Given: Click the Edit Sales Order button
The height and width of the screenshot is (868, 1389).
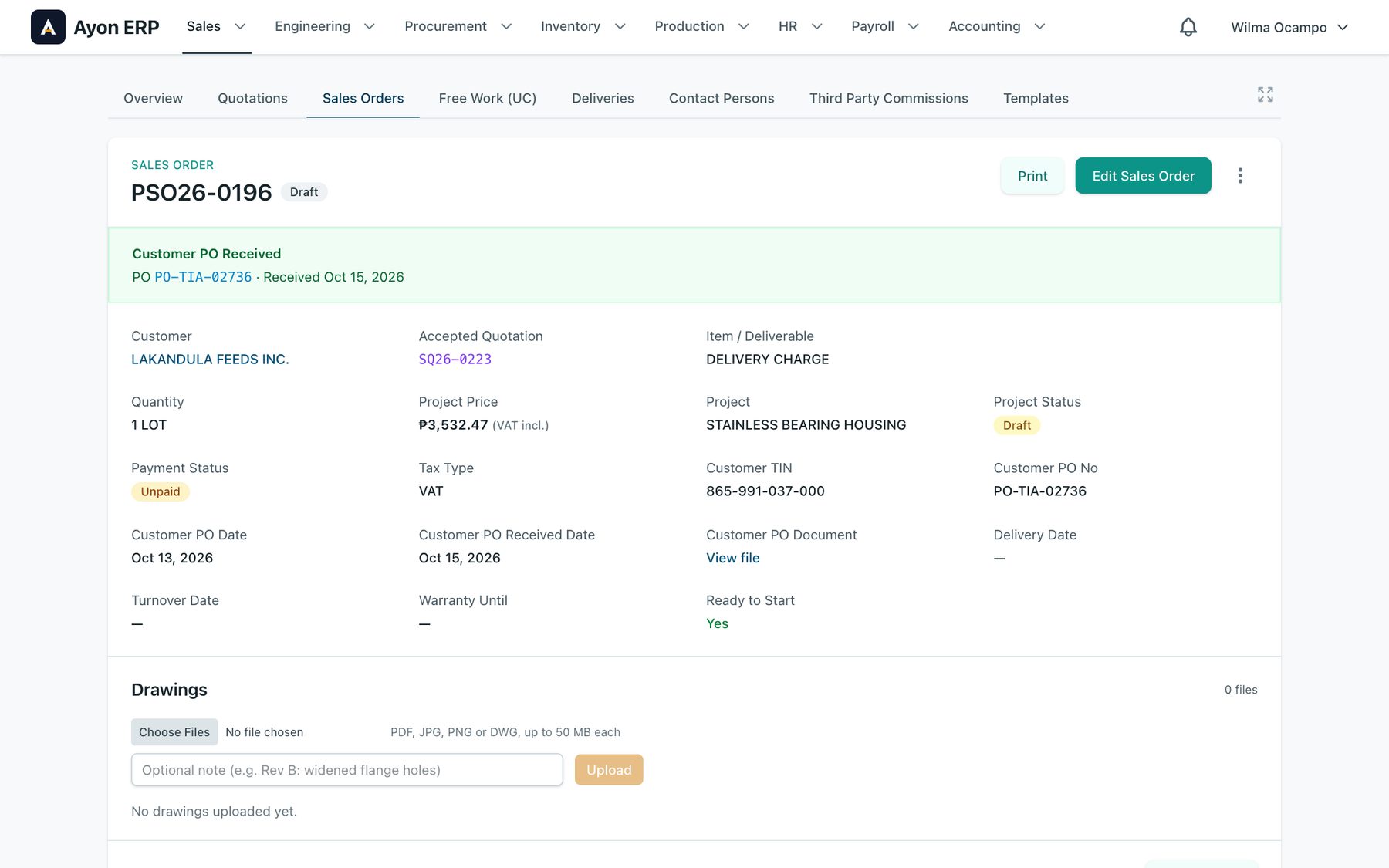Looking at the screenshot, I should 1143,176.
